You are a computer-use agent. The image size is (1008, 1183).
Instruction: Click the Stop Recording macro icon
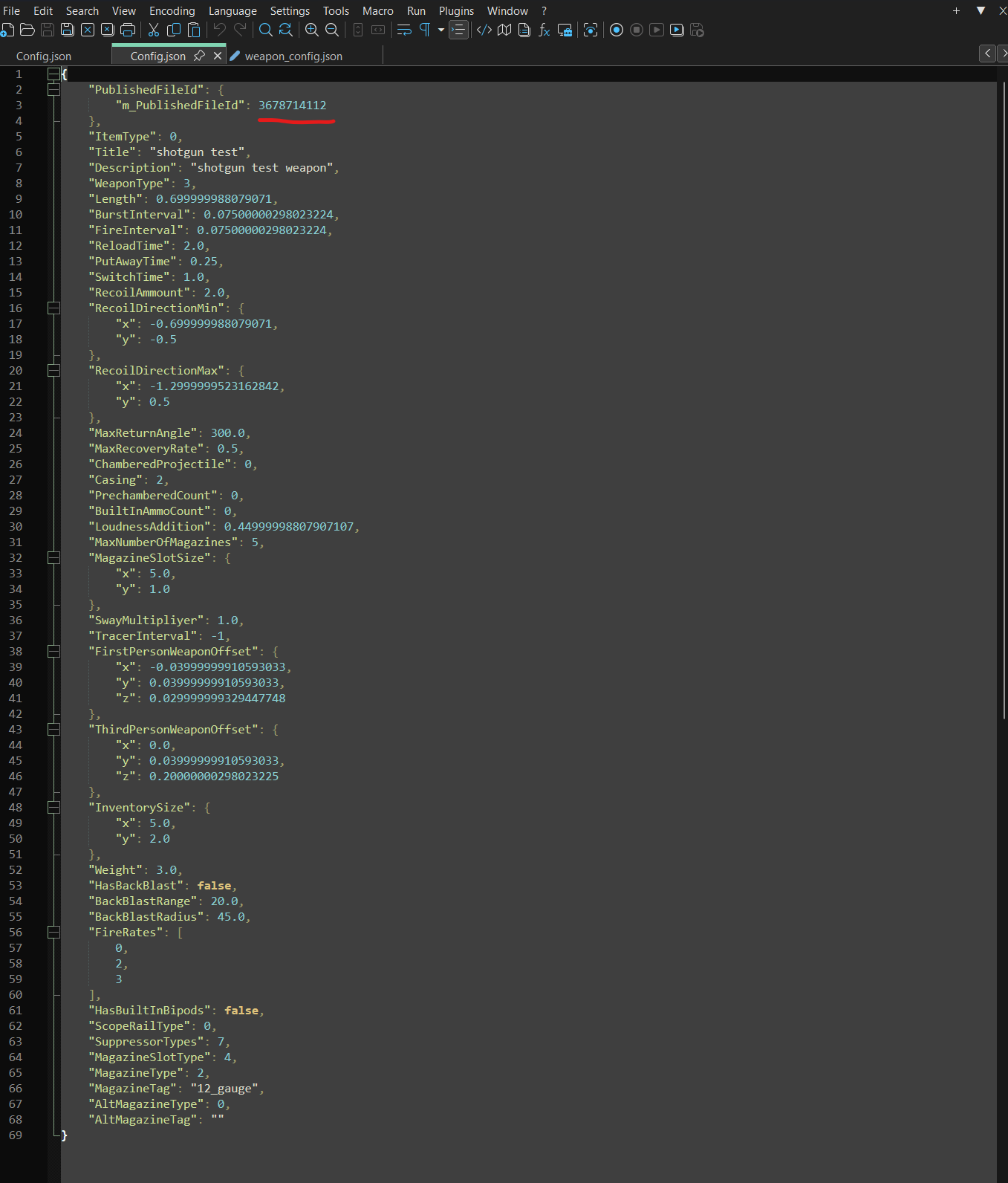(x=637, y=30)
